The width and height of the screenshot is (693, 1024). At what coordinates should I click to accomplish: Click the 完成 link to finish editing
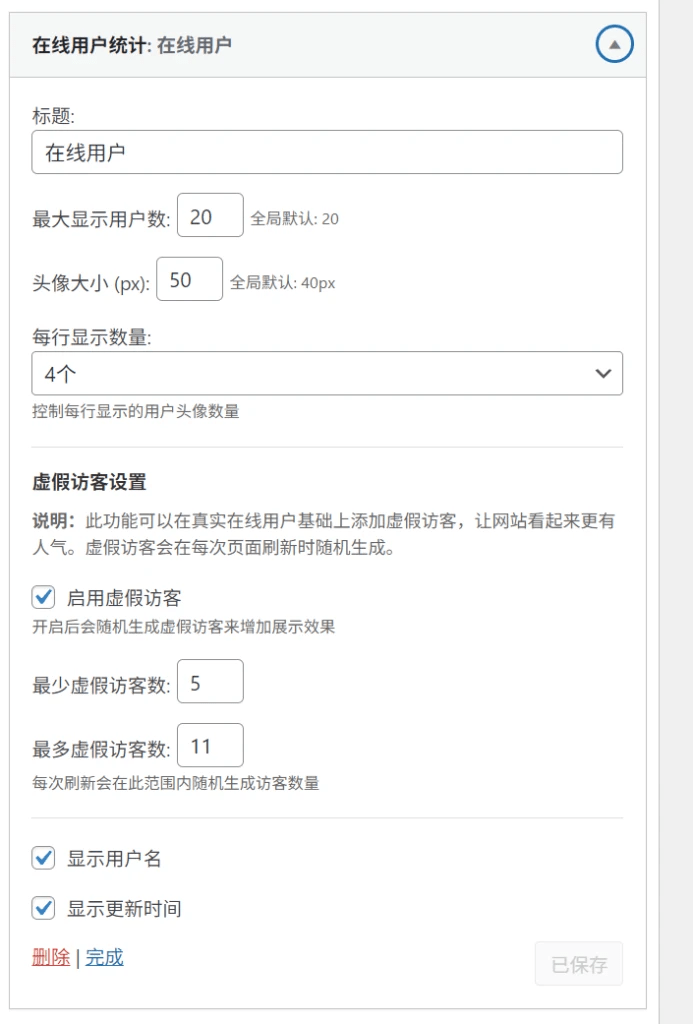[103, 957]
